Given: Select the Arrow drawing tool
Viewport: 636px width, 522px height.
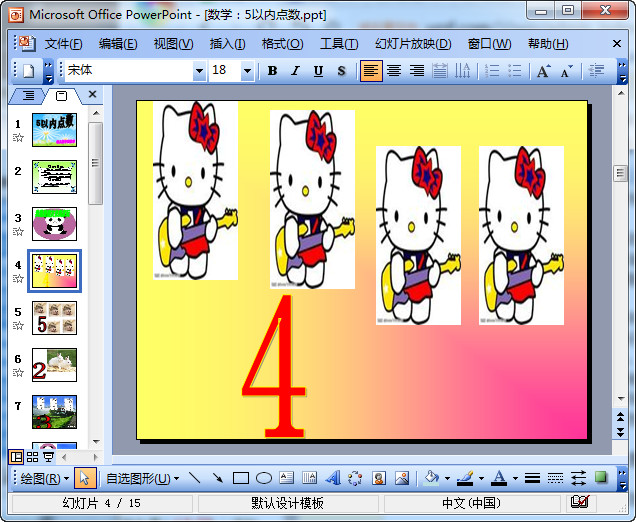Looking at the screenshot, I should 218,478.
